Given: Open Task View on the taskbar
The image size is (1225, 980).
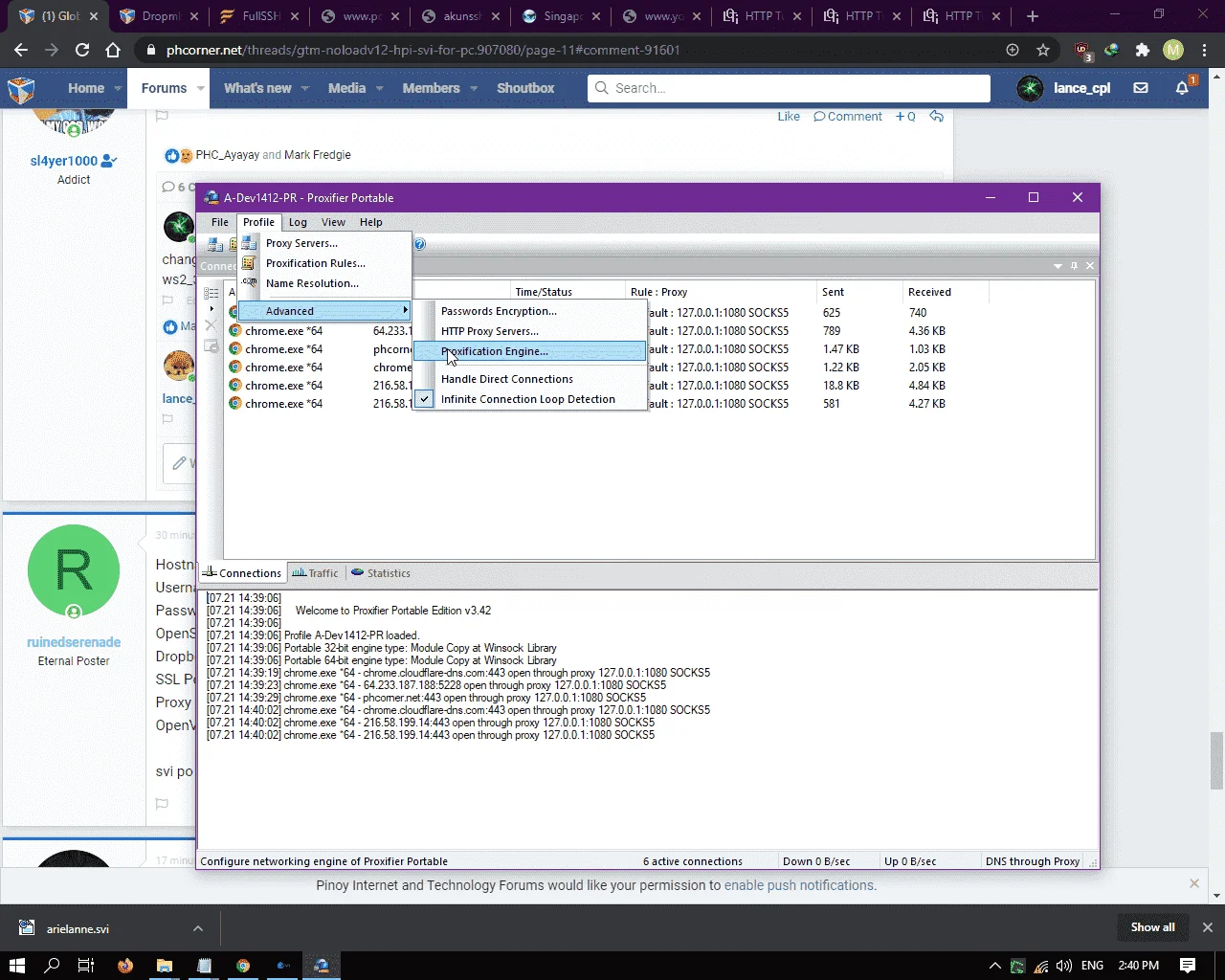Looking at the screenshot, I should (x=86, y=966).
